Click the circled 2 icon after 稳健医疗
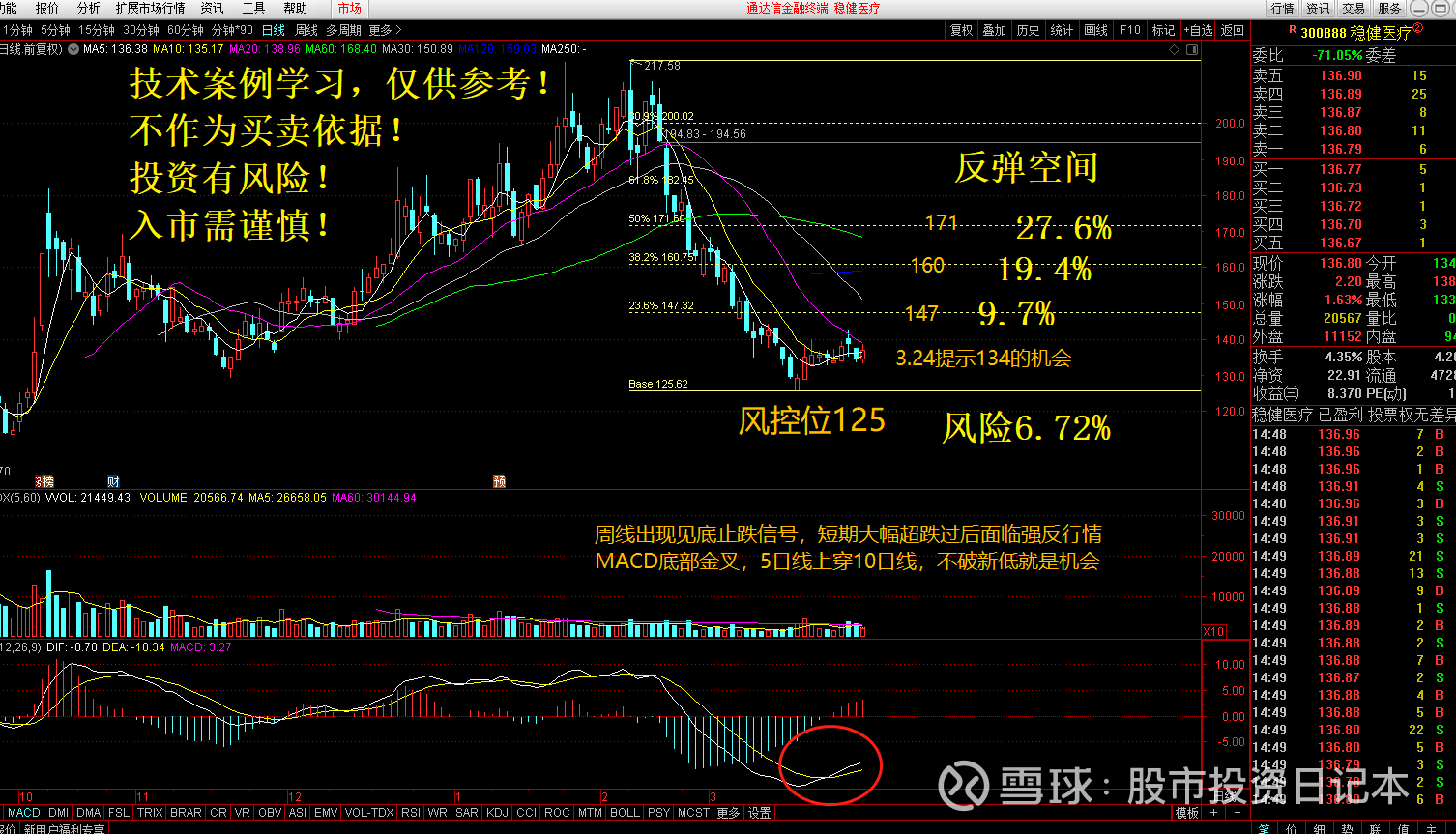1456x834 pixels. coord(1417,28)
